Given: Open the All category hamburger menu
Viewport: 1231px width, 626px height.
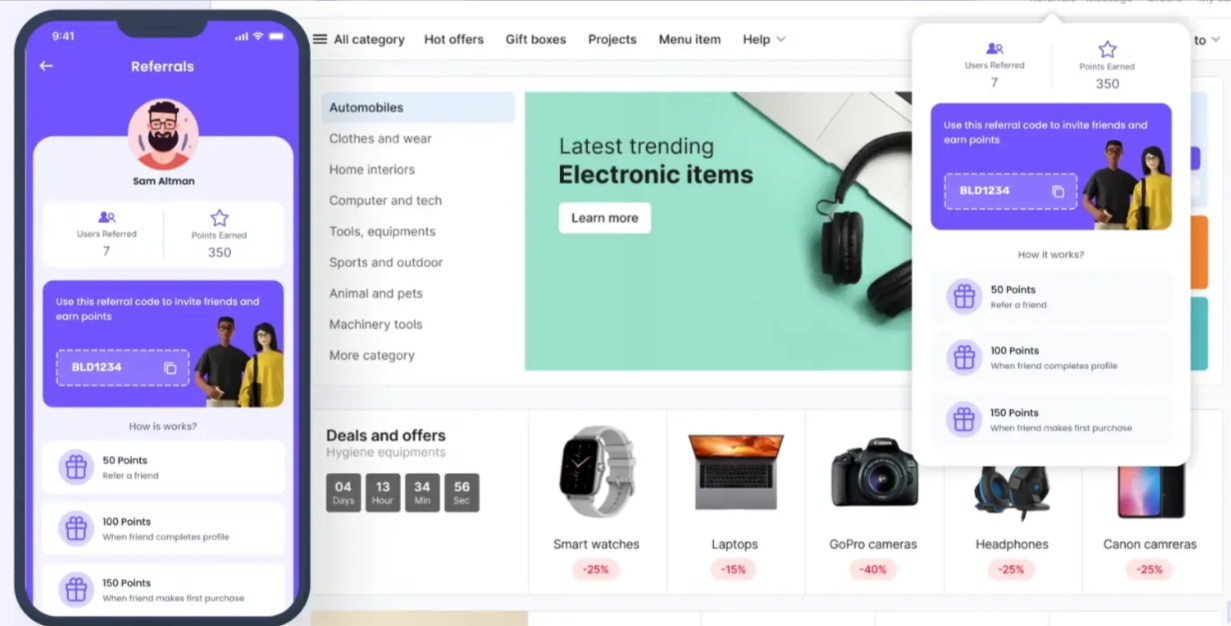Looking at the screenshot, I should [x=320, y=39].
